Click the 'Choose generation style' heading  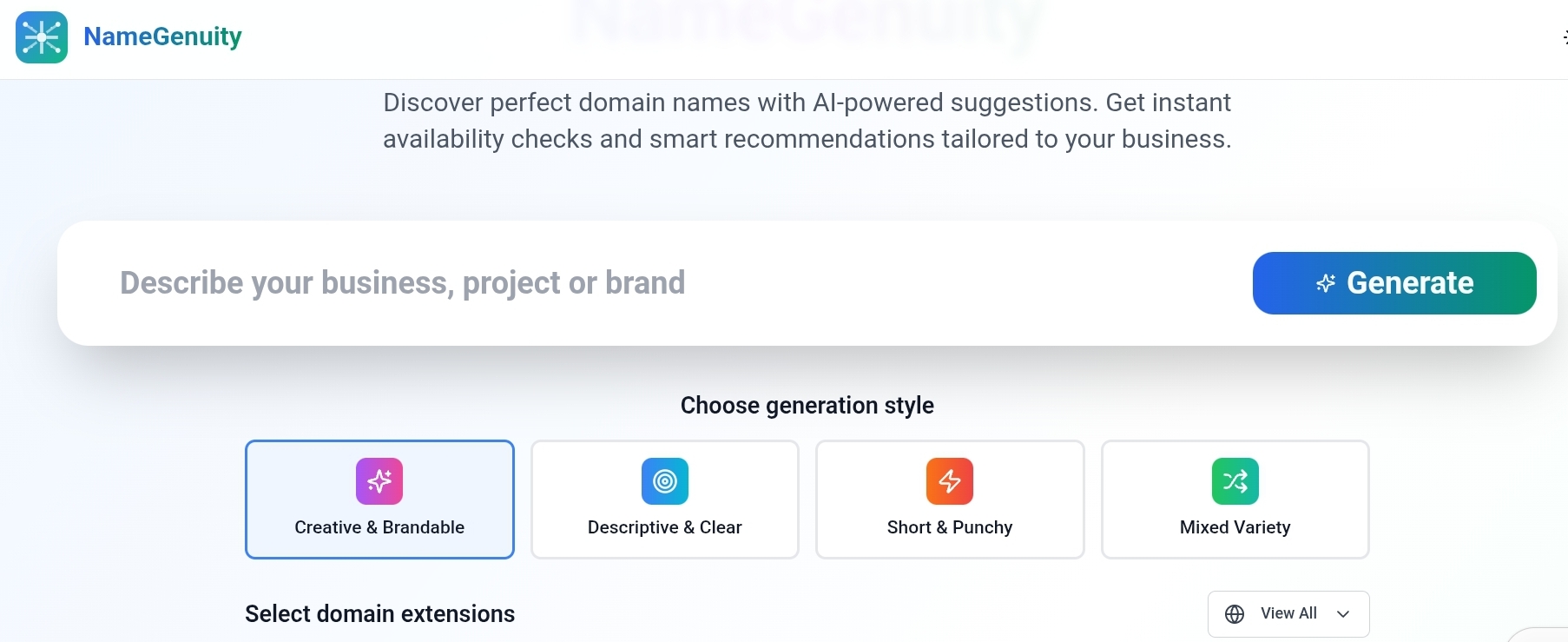(x=807, y=406)
